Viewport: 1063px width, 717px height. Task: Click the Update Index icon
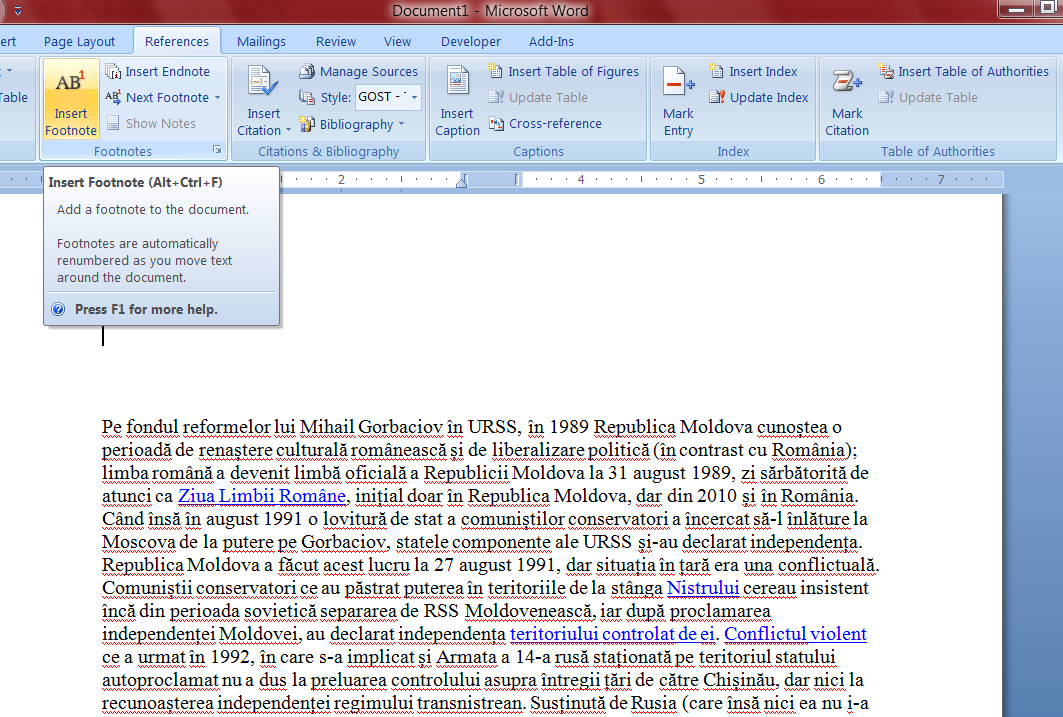point(758,97)
